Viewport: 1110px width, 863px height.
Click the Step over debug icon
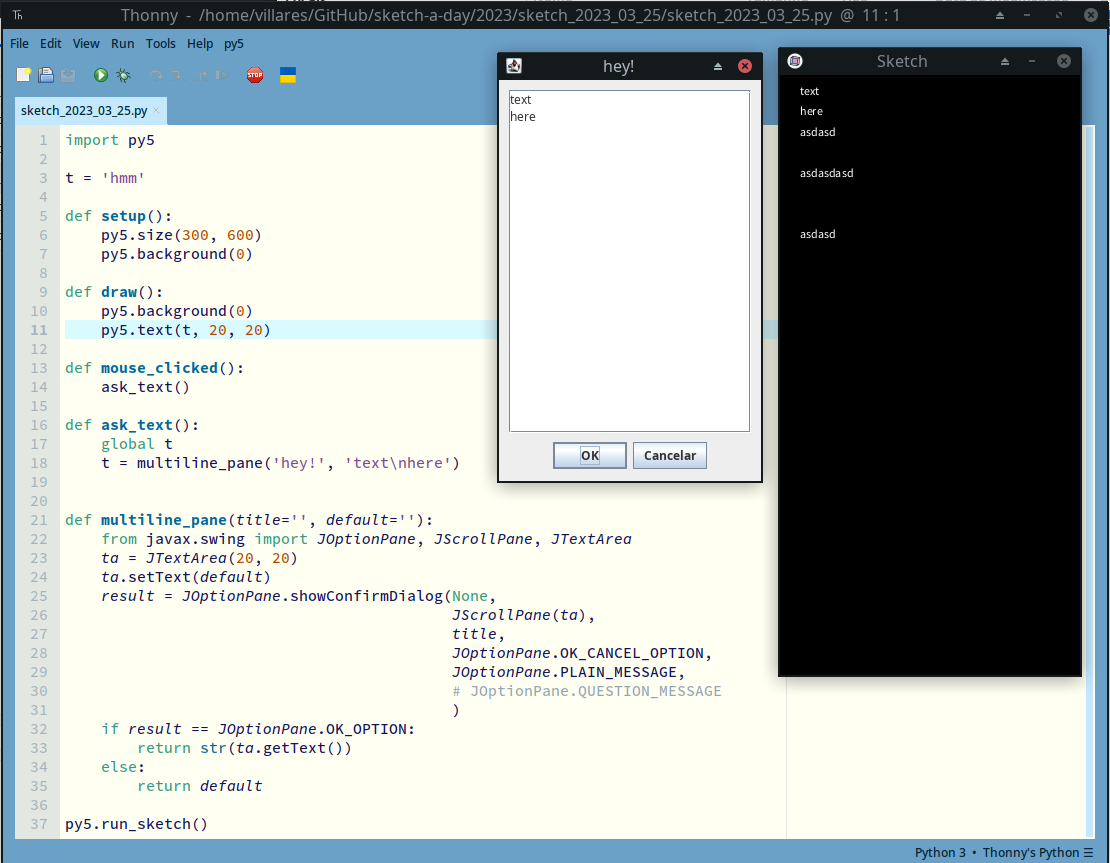(156, 75)
